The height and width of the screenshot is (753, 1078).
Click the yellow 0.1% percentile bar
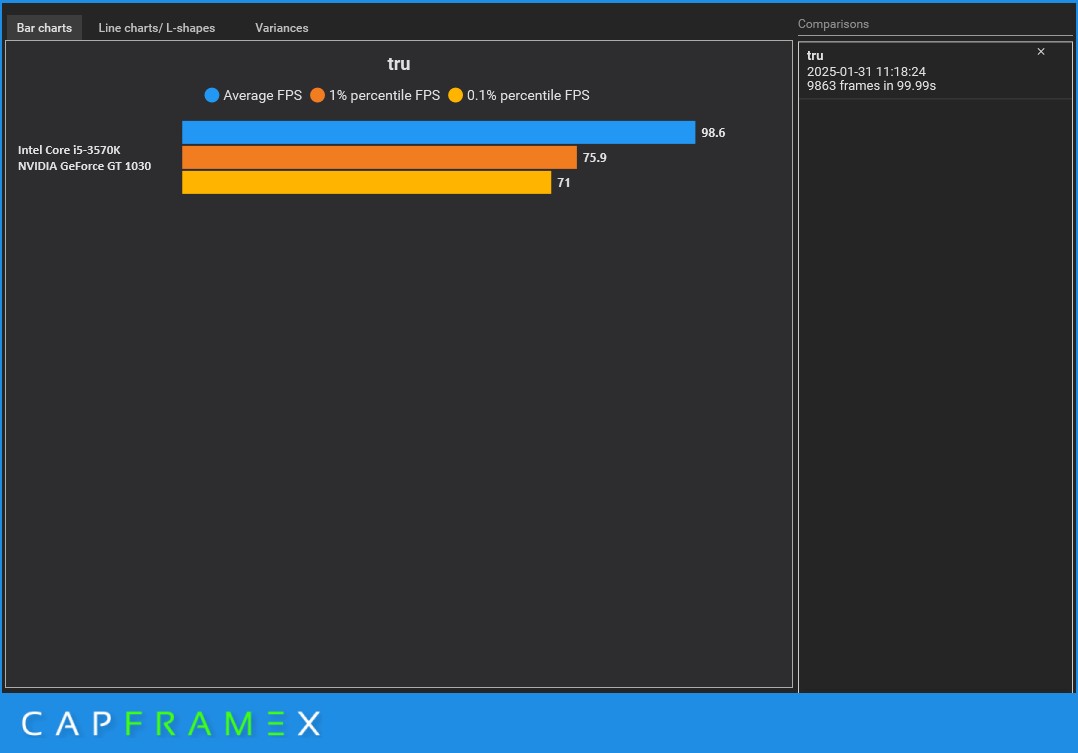pos(366,182)
